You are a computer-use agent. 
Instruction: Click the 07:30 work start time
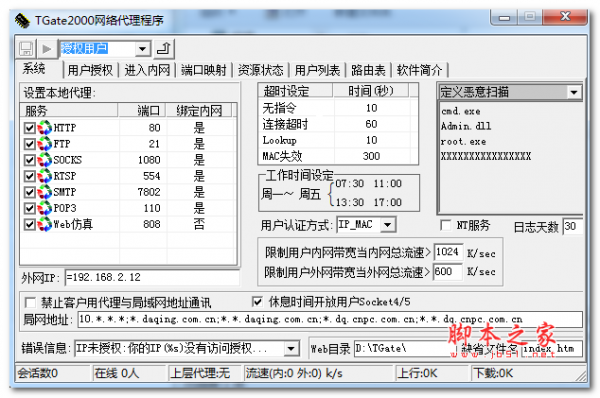[x=350, y=183]
